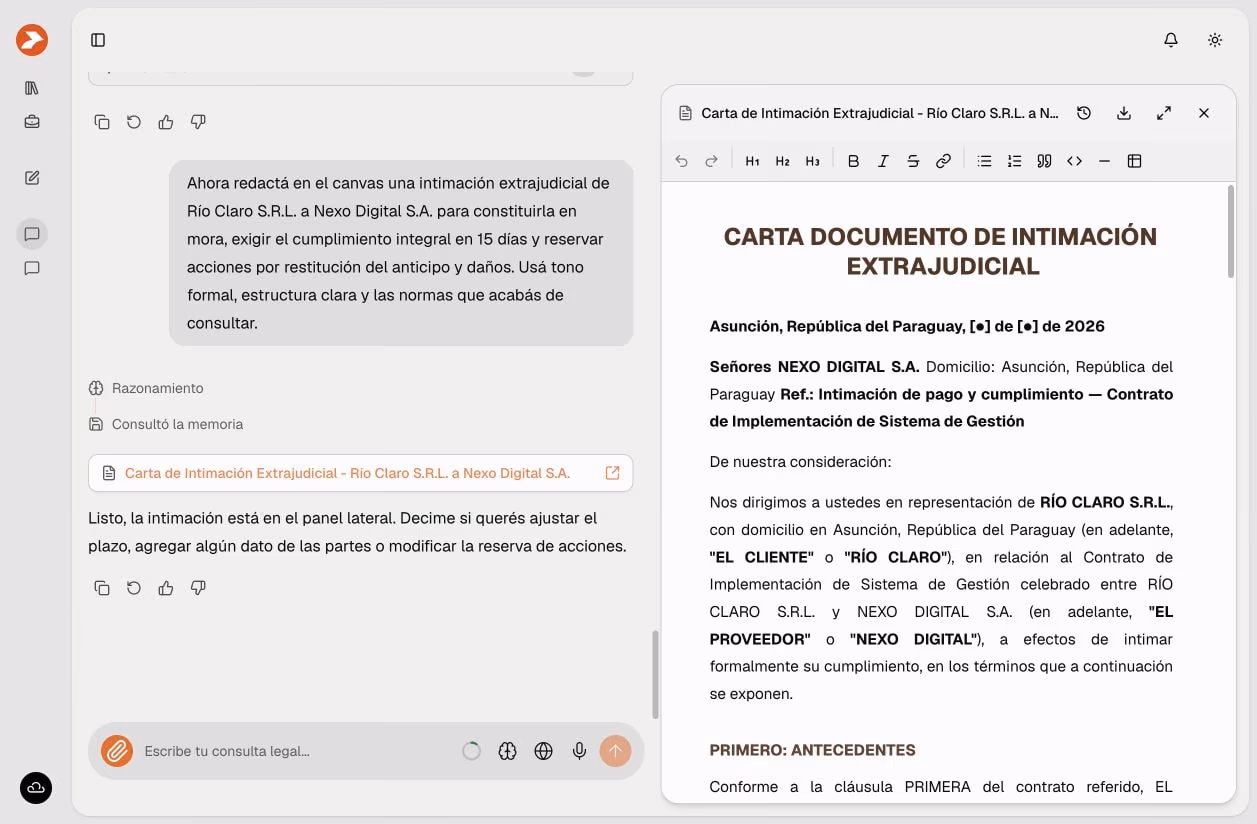Like the latest response below 'Listo' message
Viewport: 1257px width, 824px height.
166,588
